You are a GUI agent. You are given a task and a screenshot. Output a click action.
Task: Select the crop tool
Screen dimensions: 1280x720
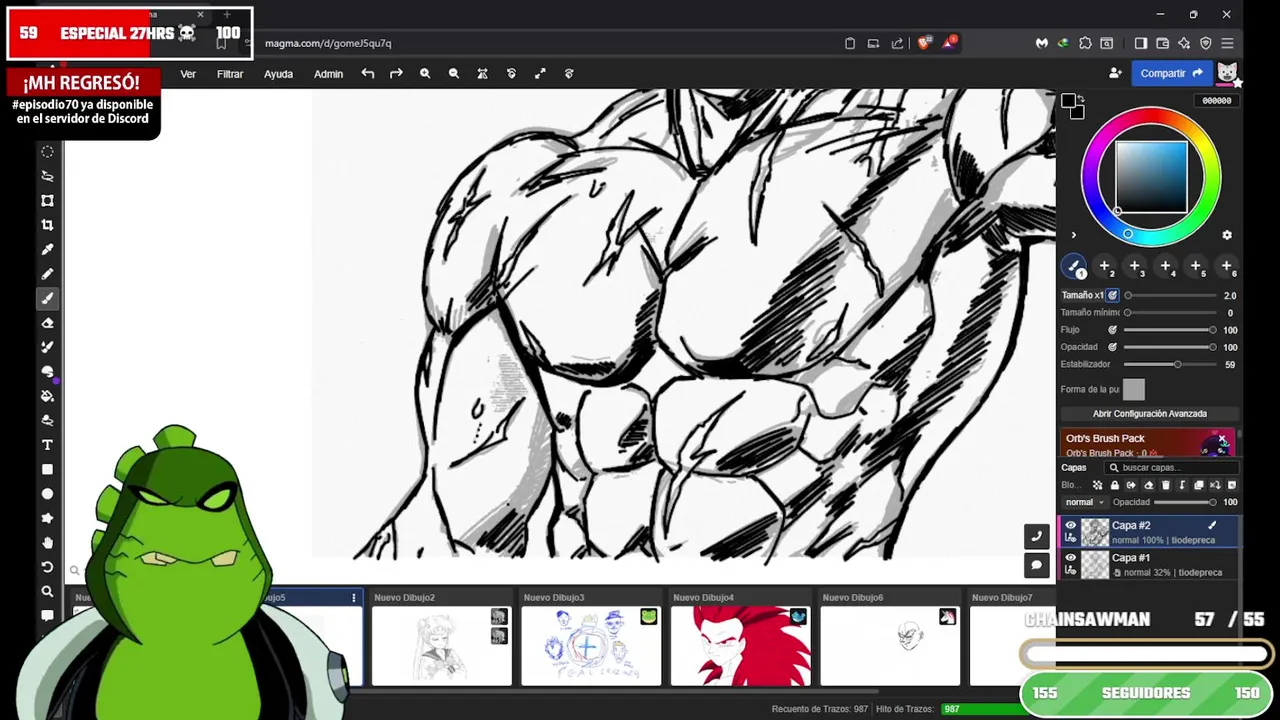pyautogui.click(x=47, y=225)
